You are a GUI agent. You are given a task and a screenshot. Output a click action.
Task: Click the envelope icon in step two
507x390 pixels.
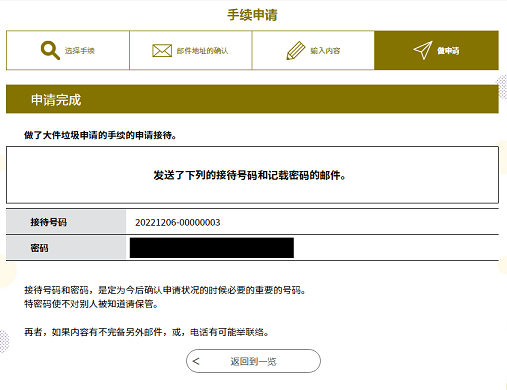[x=162, y=51]
